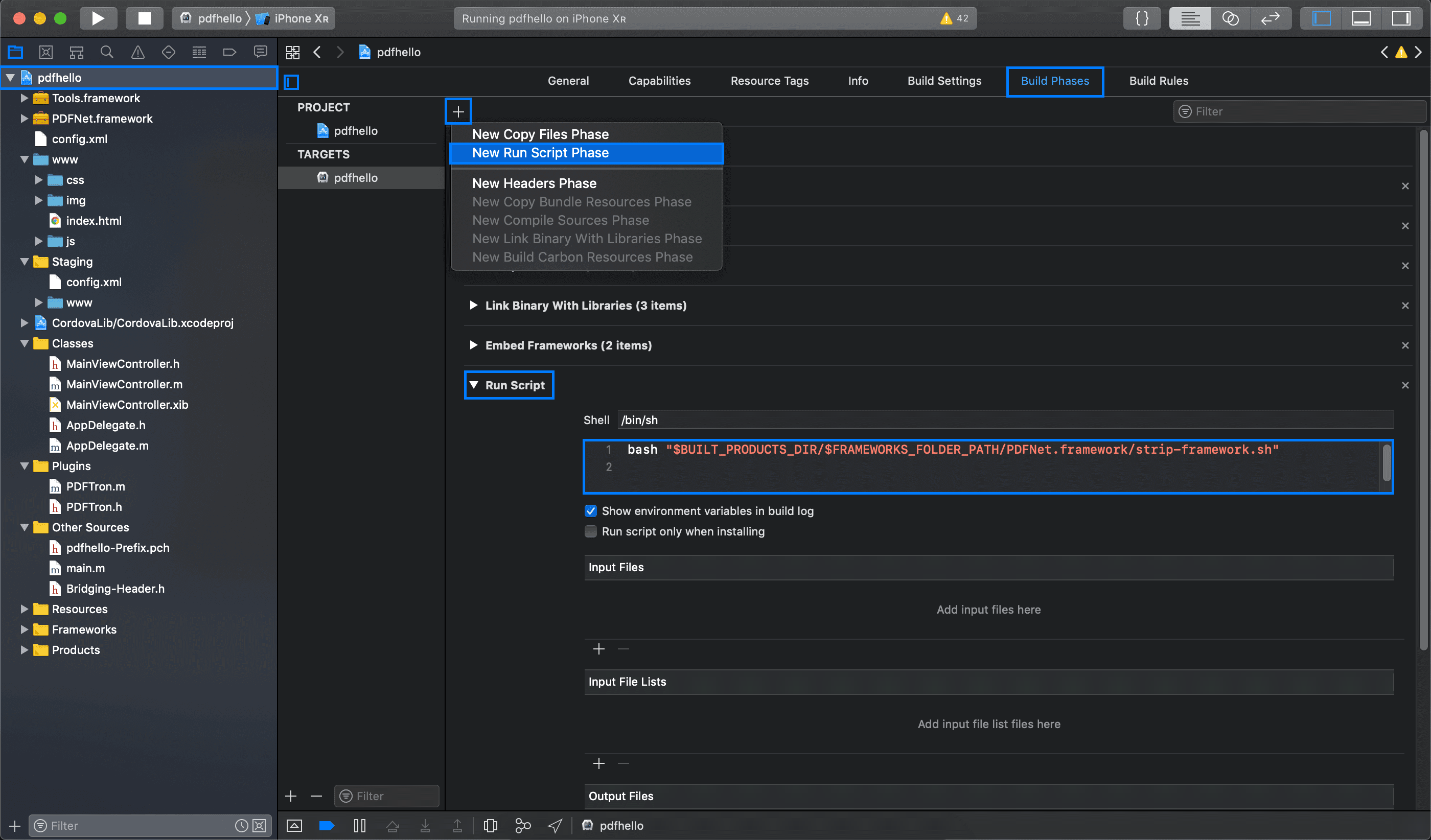Switch to the Build Settings tab
The height and width of the screenshot is (840, 1431).
(x=944, y=81)
